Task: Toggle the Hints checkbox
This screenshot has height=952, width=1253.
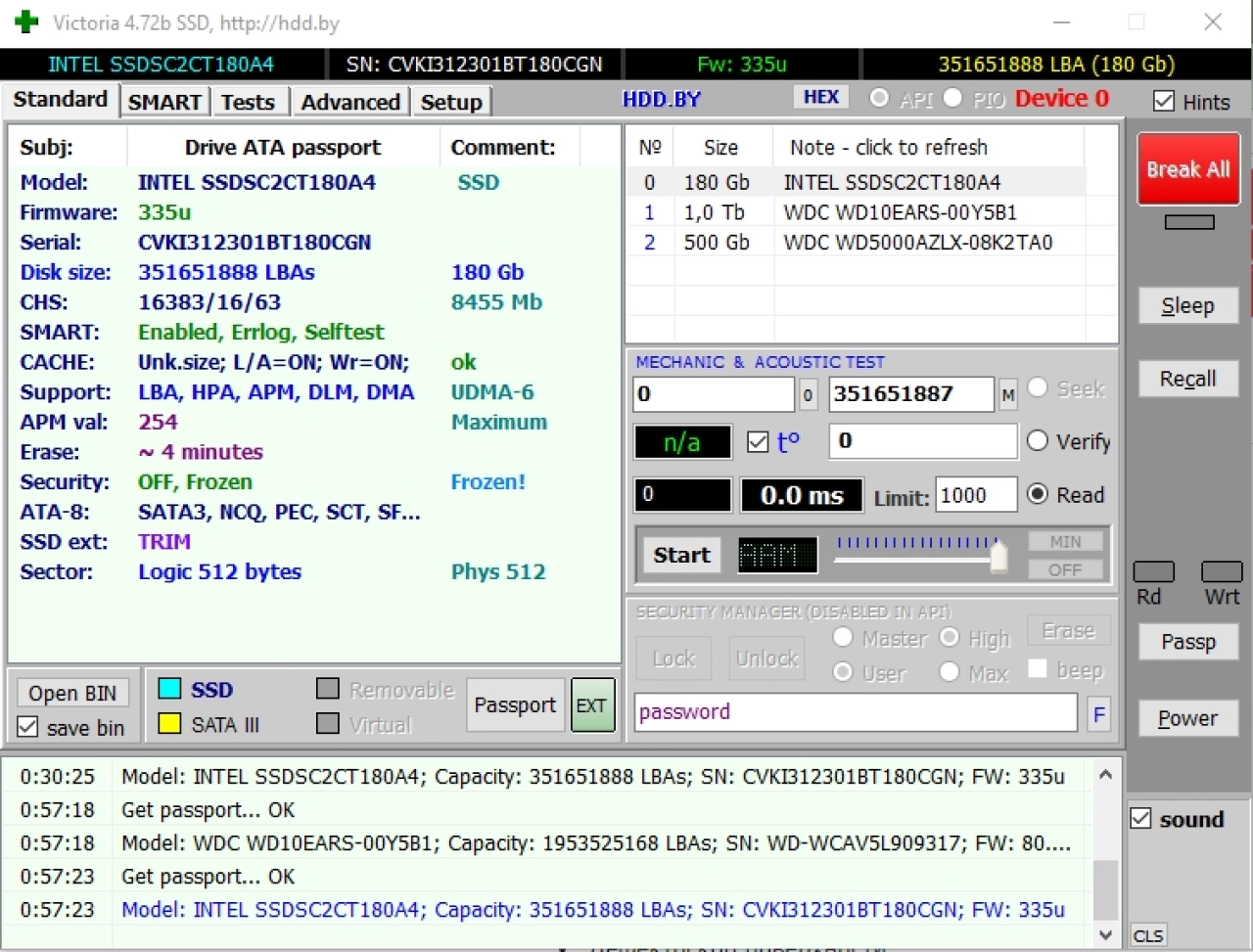Action: (x=1164, y=101)
